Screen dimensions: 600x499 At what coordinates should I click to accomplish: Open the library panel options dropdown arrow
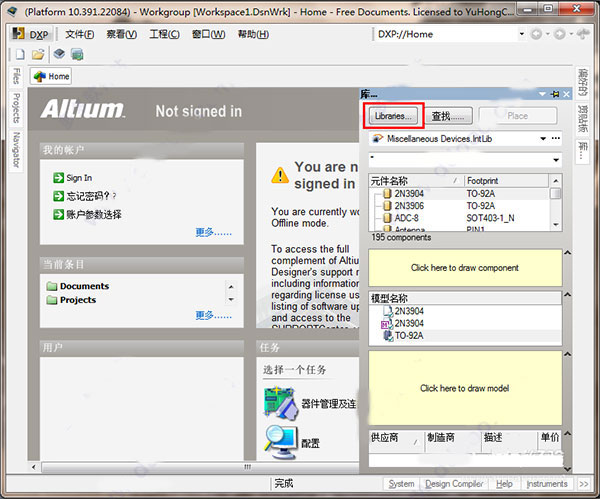pyautogui.click(x=542, y=94)
